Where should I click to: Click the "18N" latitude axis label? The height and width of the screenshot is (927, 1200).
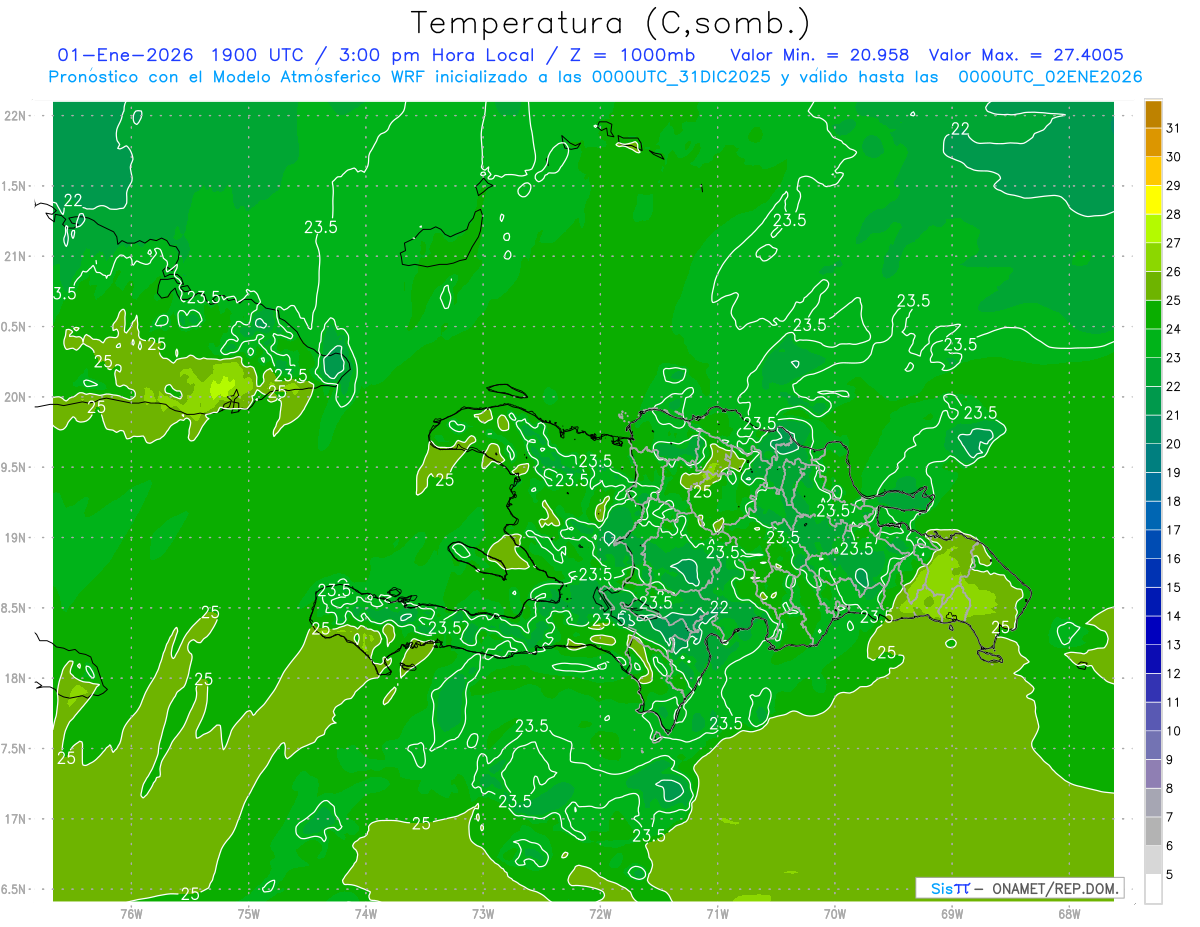(16, 679)
